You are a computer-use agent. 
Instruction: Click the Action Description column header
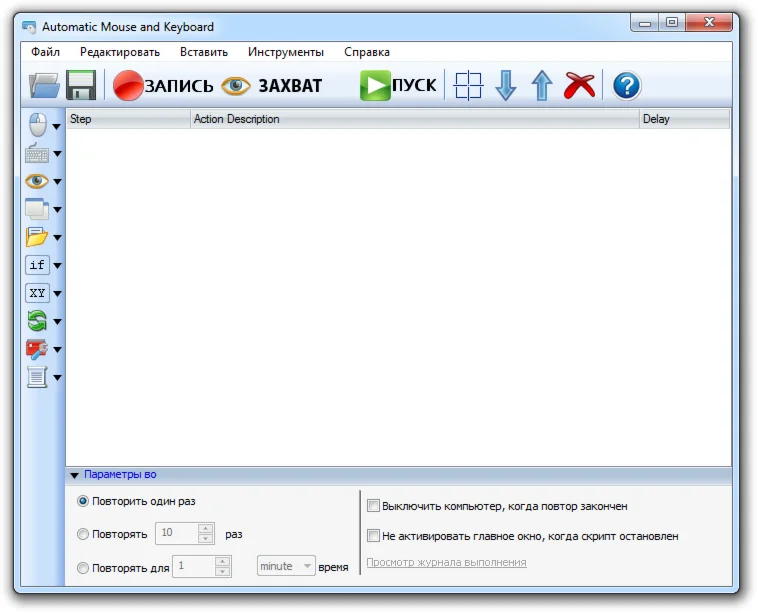415,119
